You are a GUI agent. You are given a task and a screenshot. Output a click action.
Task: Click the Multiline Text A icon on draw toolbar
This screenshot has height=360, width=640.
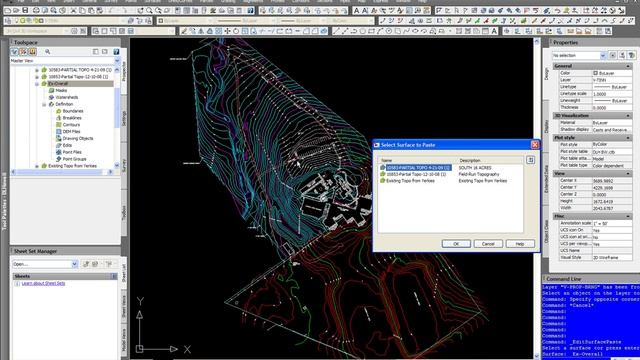494,31
